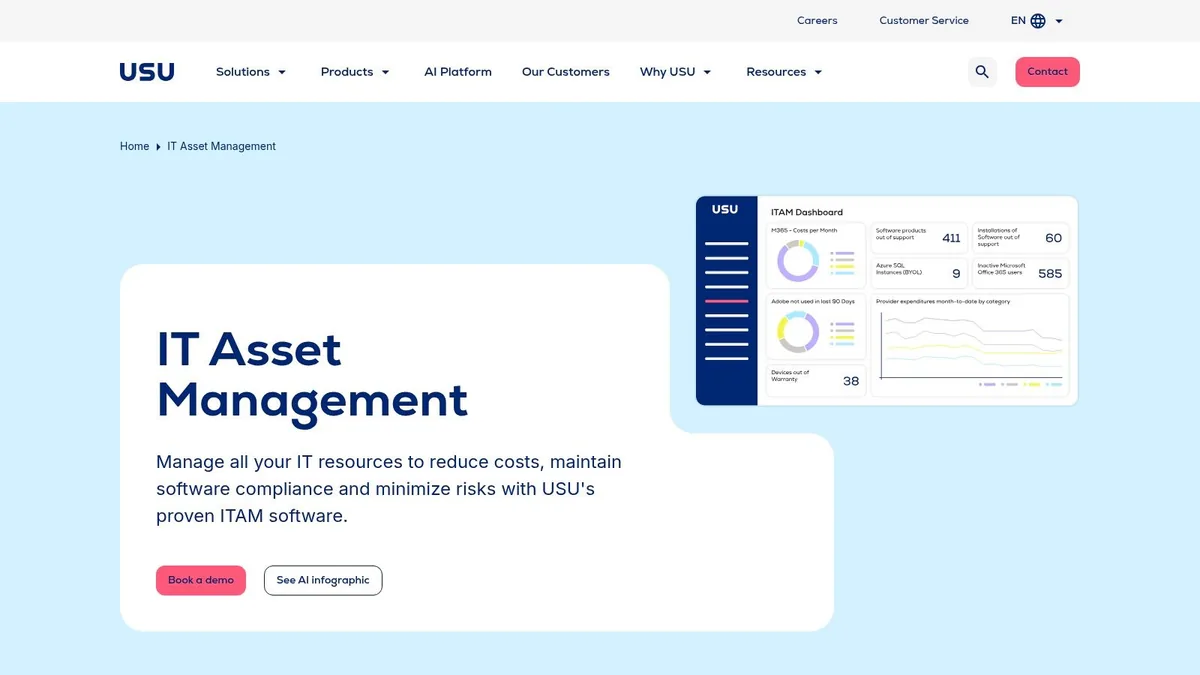Screen dimensions: 1200x675
Task: Click the IT Asset Management breadcrumb
Action: (221, 146)
